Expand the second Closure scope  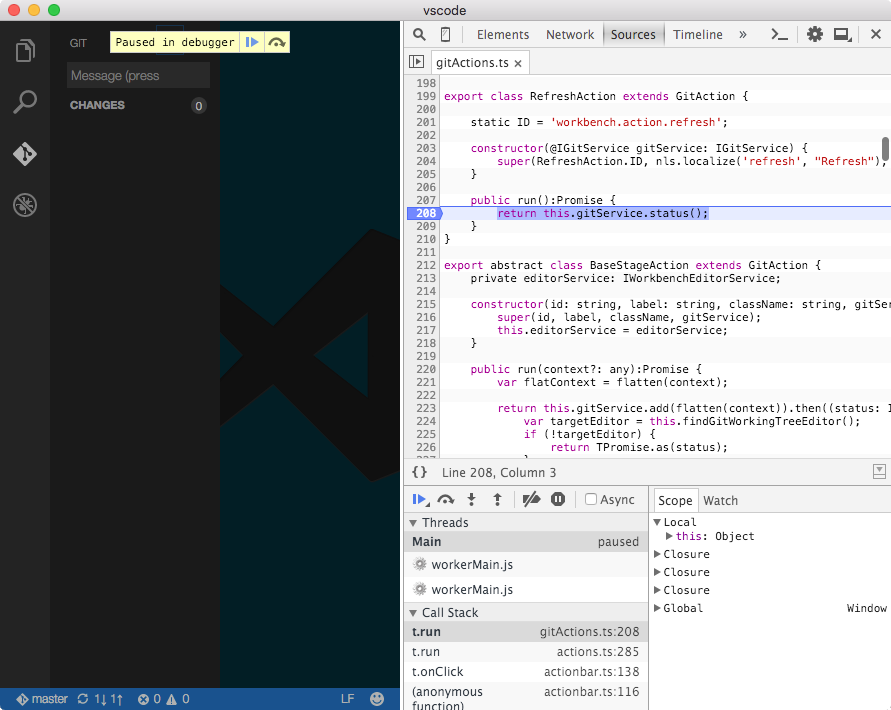(x=657, y=572)
